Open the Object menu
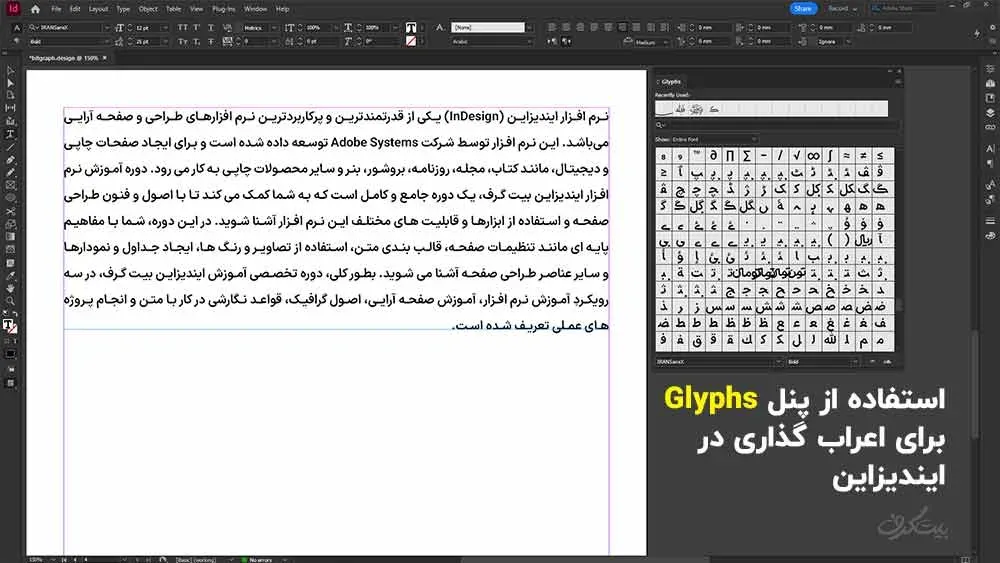Screen dimensions: 1000x563 [x=148, y=9]
